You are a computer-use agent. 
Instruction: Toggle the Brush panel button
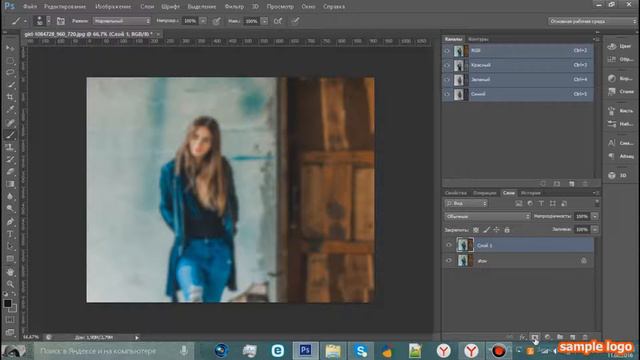60,21
